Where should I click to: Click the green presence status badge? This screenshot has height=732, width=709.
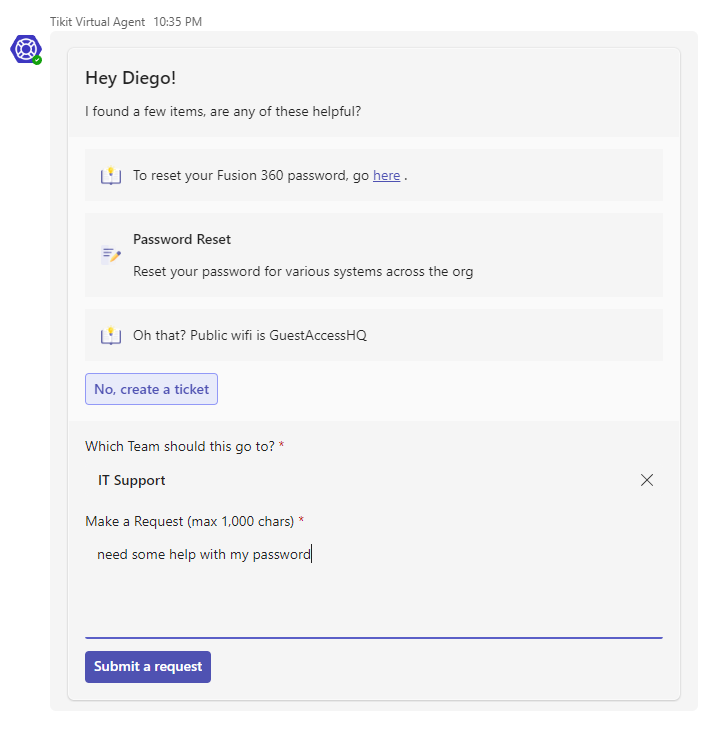37,60
